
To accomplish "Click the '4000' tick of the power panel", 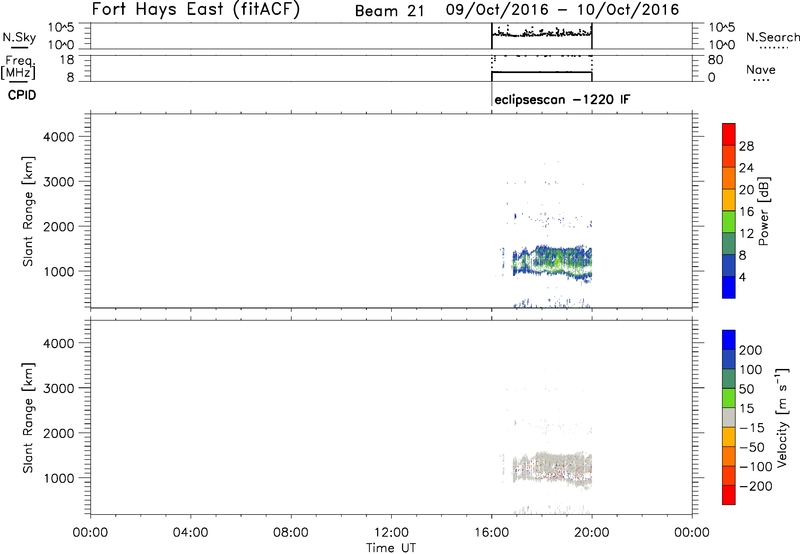I will tap(59, 137).
